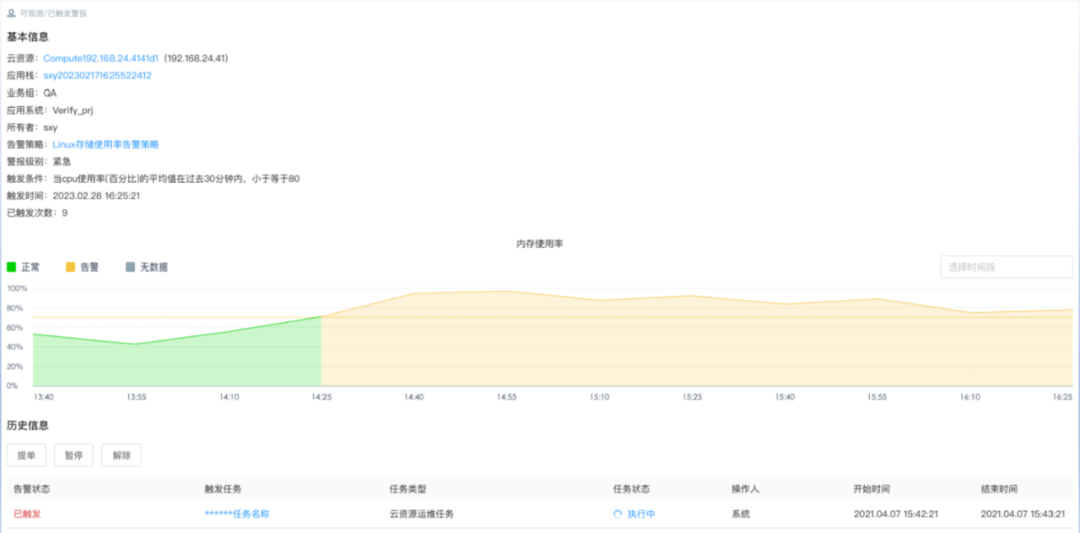Click the 任务状态 column header

631,489
